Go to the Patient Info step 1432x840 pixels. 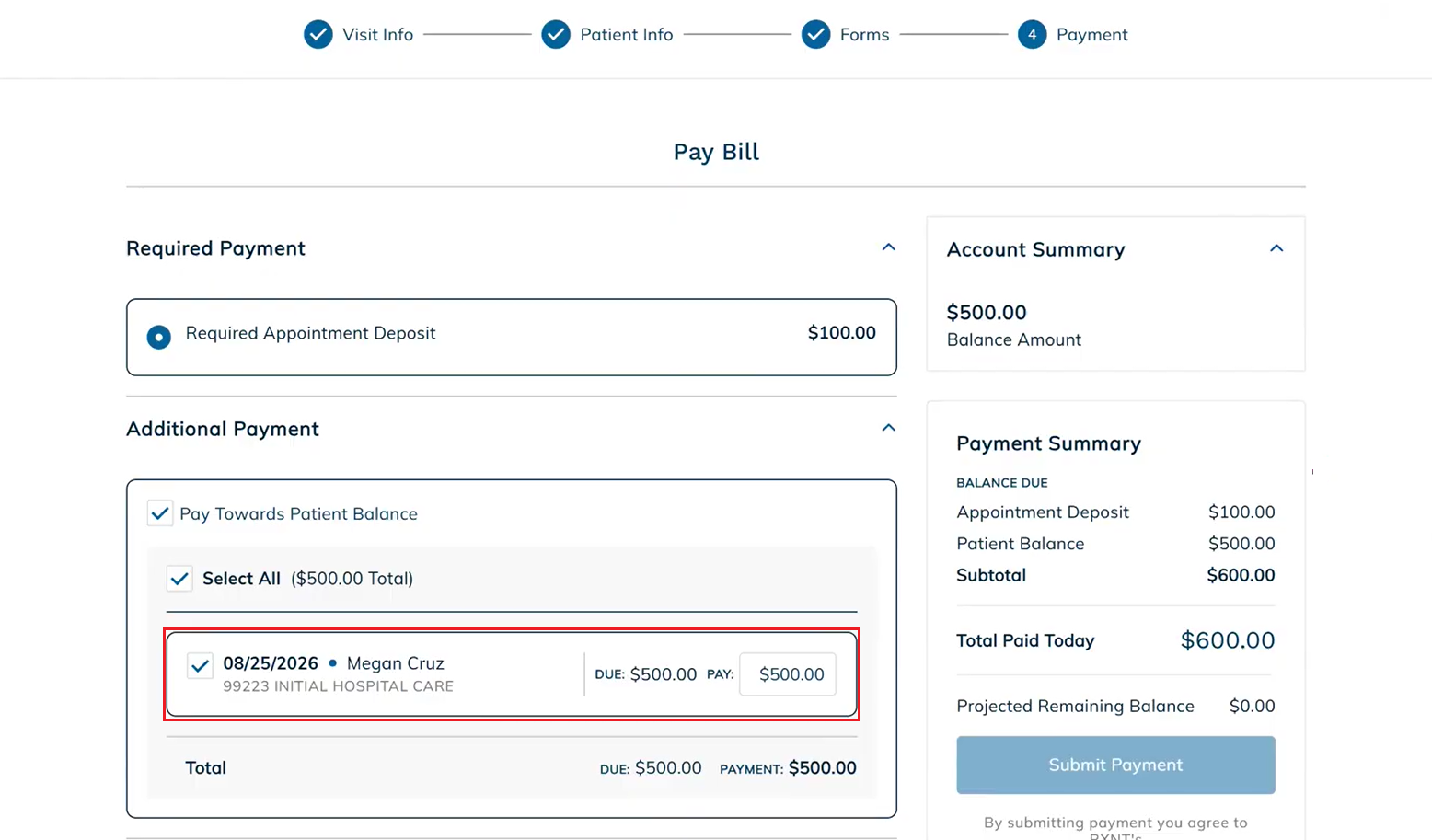pos(627,35)
